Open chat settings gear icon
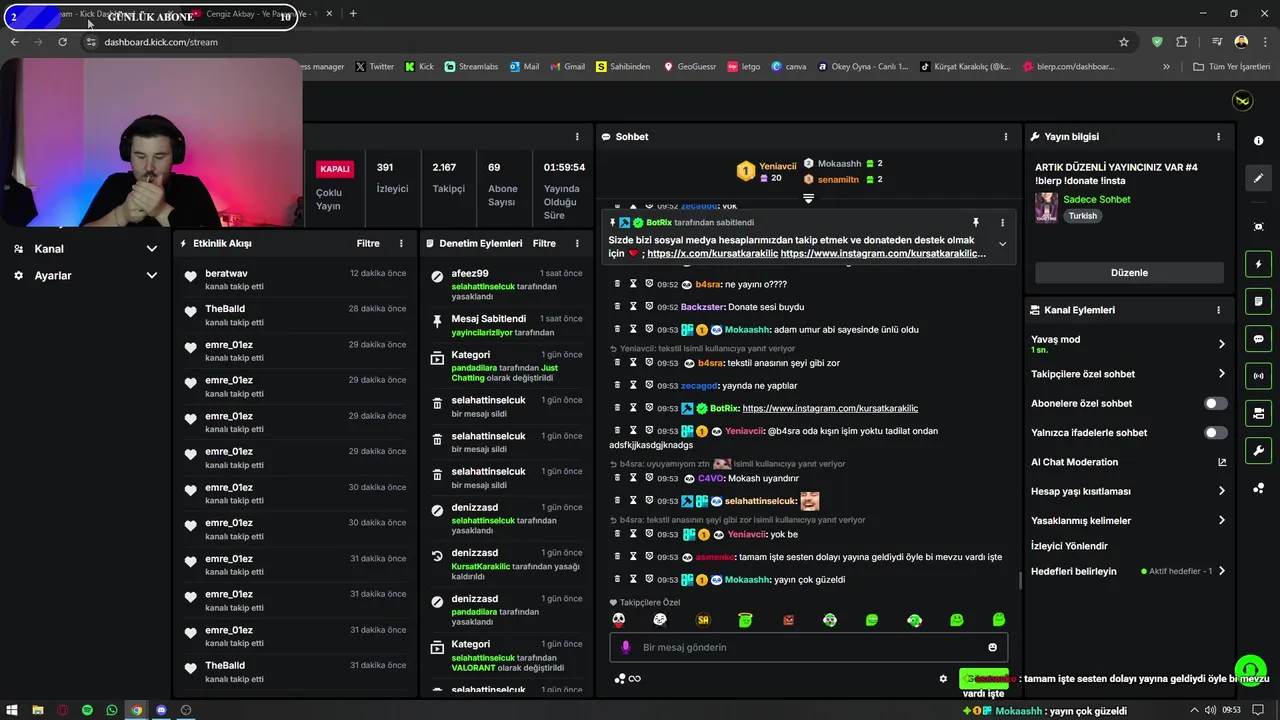Screen dimensions: 1280x720 (x=943, y=678)
